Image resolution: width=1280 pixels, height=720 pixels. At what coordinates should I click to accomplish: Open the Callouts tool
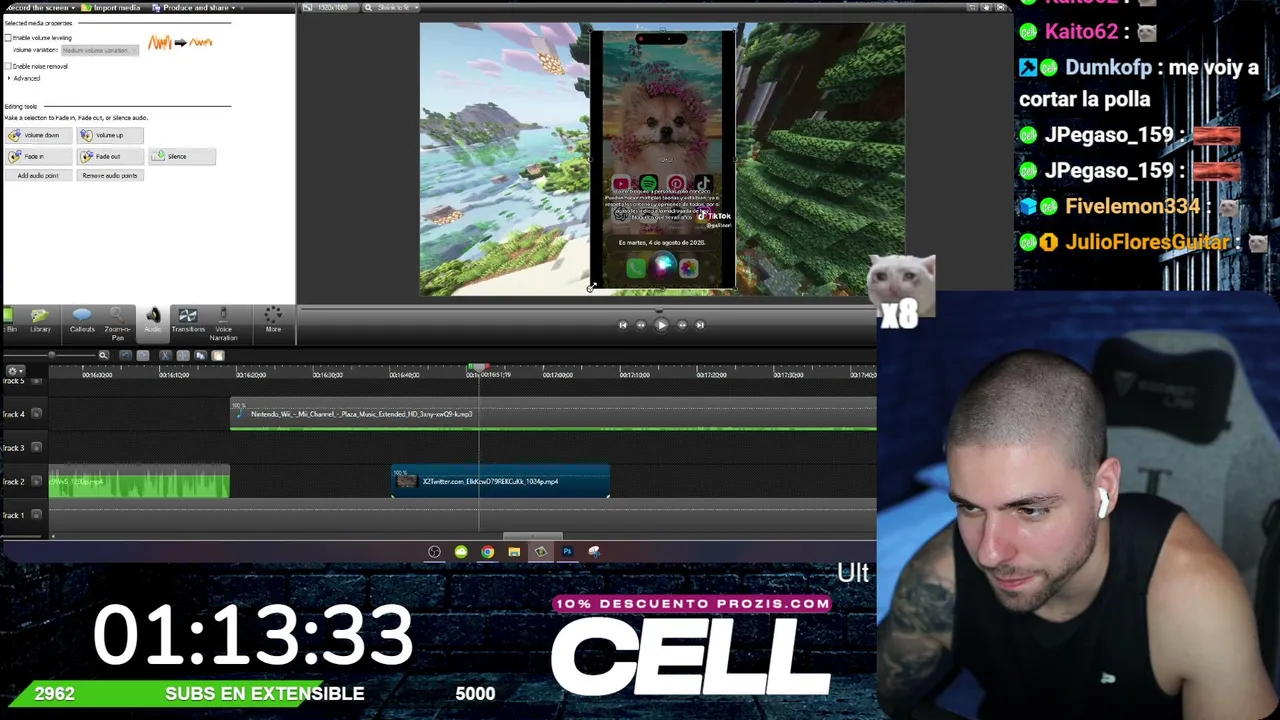[82, 320]
